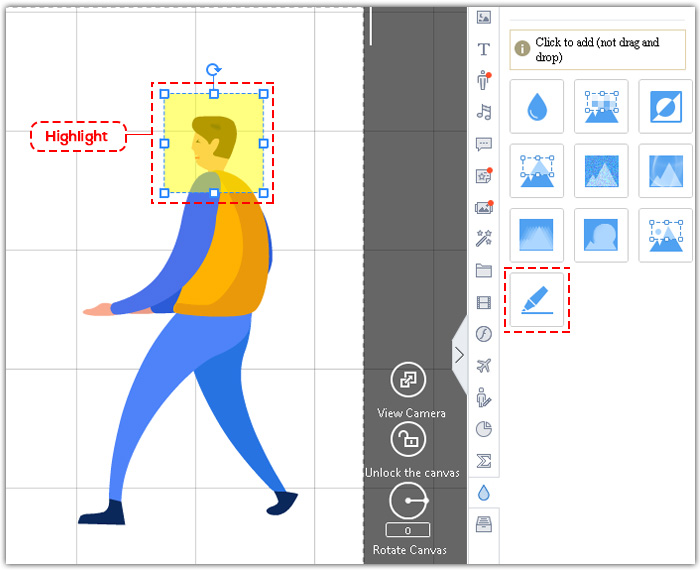Click the 'Click to add (not drag and drop)' tip
700x570 pixels.
pos(597,50)
